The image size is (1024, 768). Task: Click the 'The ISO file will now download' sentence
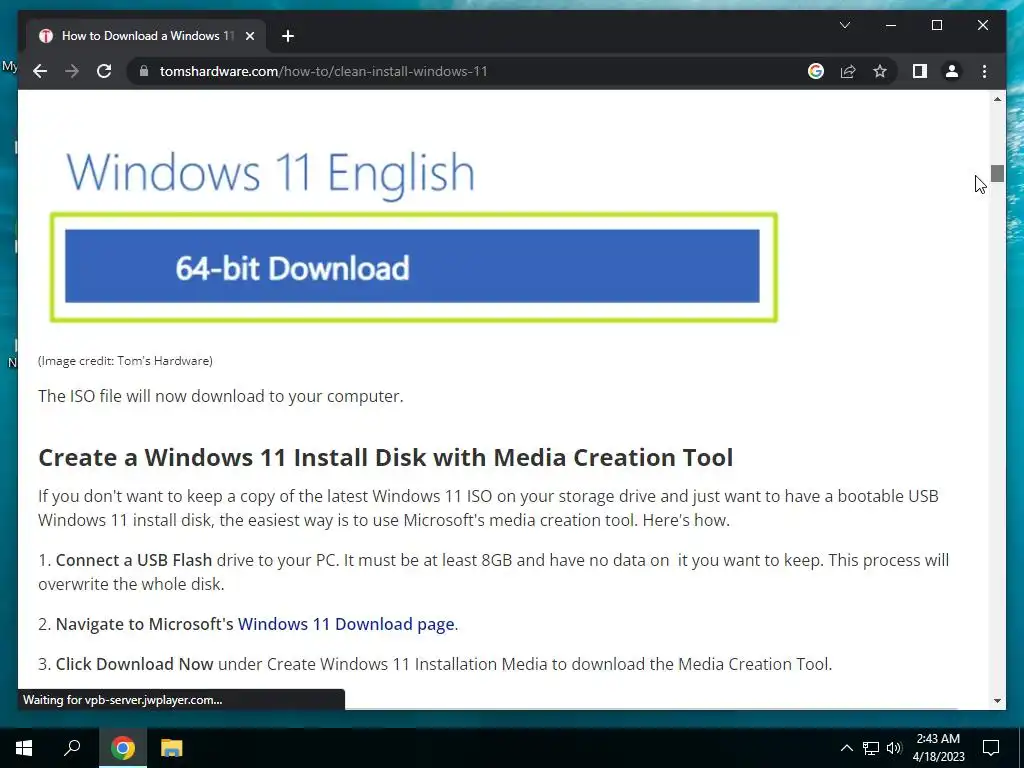click(221, 396)
